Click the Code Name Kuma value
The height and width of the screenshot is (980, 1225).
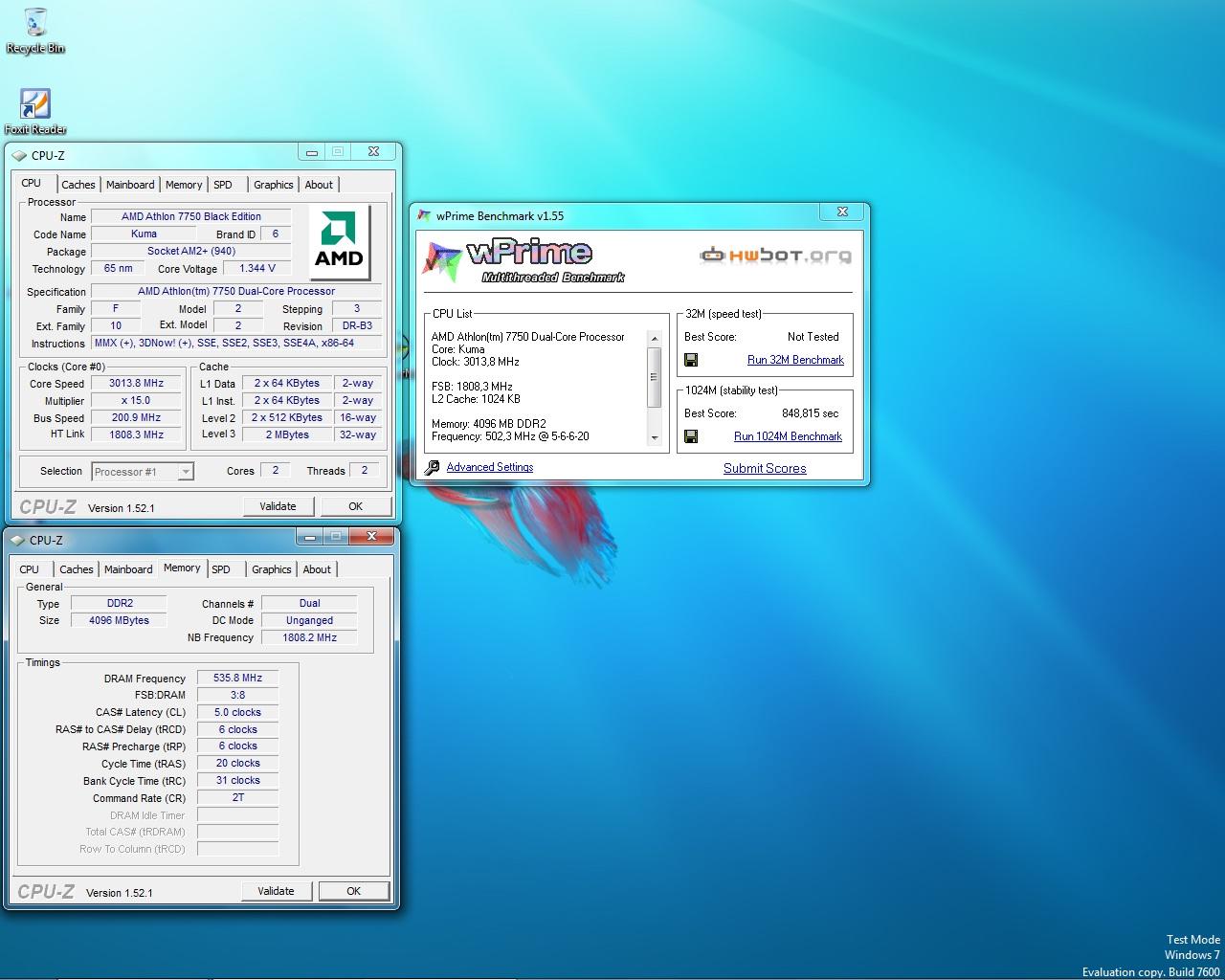click(x=144, y=234)
